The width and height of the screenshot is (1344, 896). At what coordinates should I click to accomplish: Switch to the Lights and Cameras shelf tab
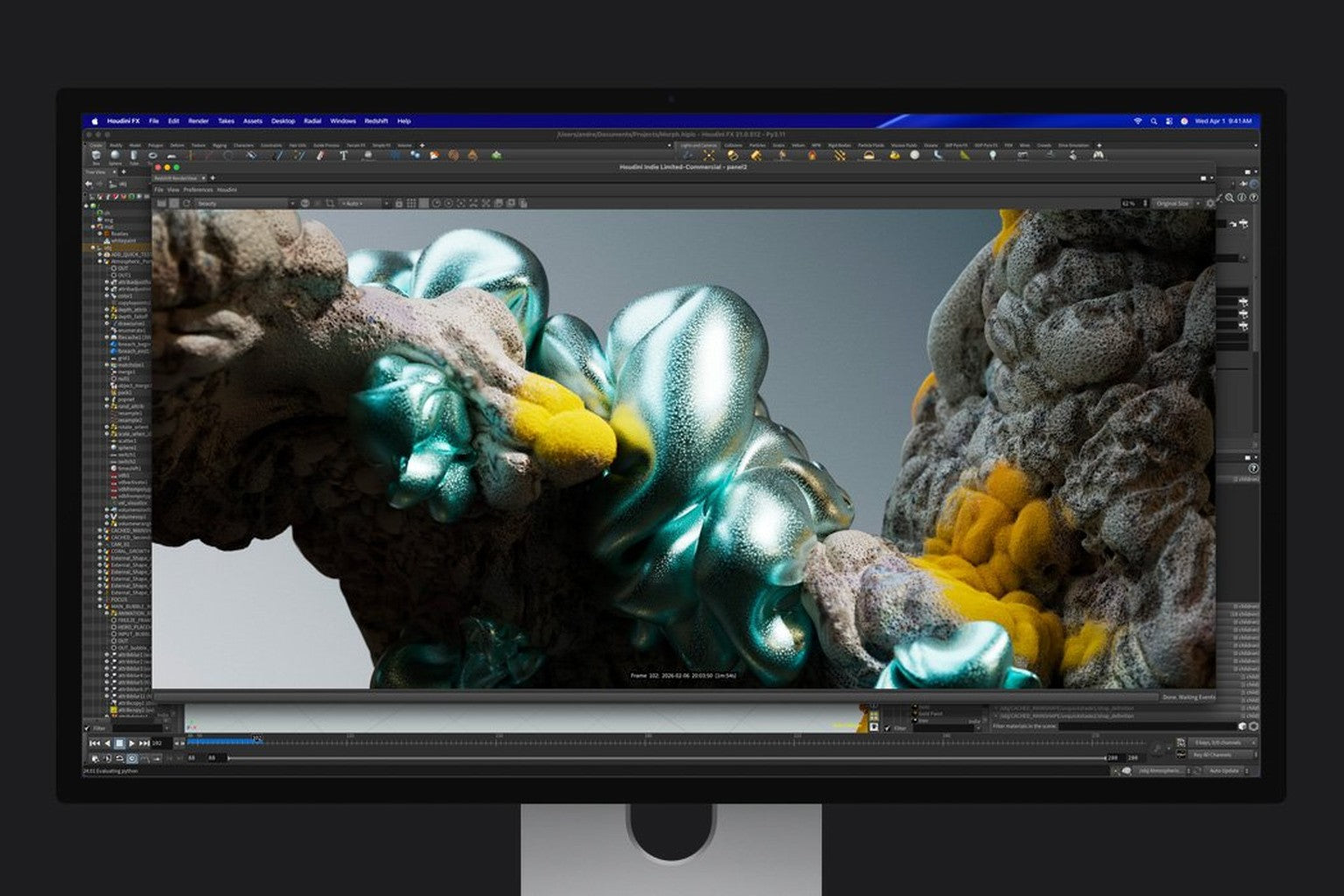pos(698,145)
